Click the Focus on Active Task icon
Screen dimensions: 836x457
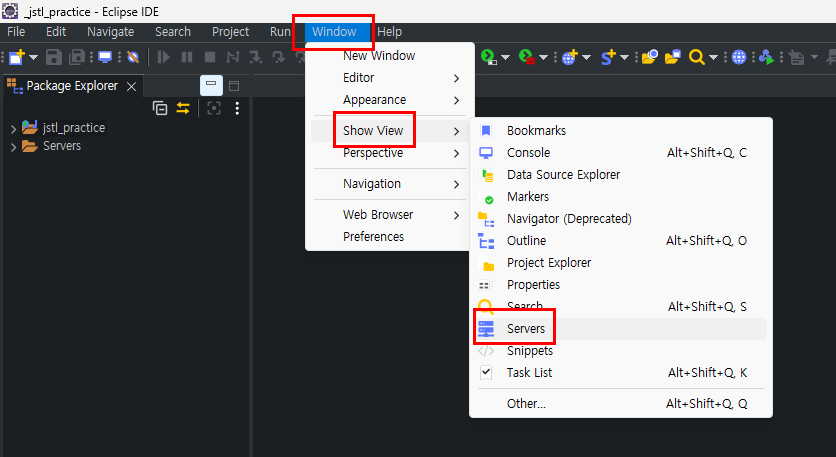tap(214, 108)
